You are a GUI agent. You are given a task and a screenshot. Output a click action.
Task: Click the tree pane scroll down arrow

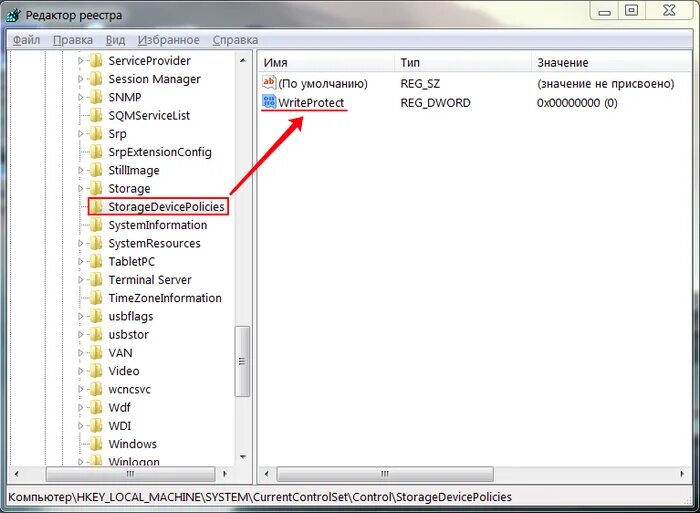[x=242, y=457]
